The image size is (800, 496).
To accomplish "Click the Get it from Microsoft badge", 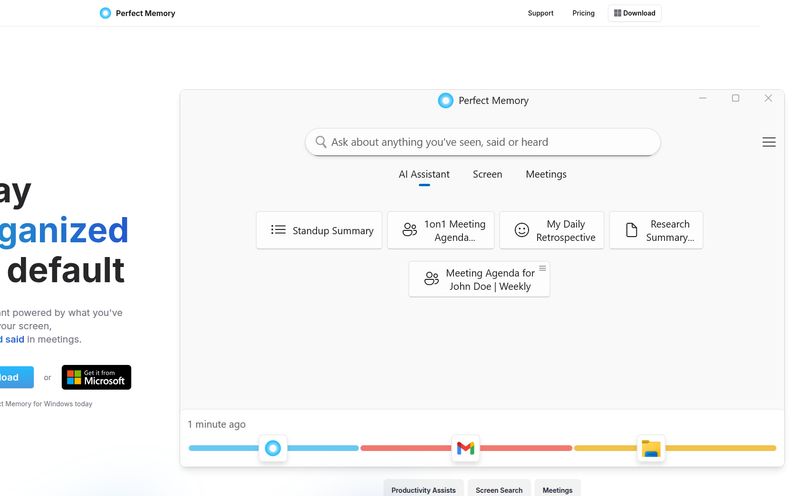I will pyautogui.click(x=96, y=377).
